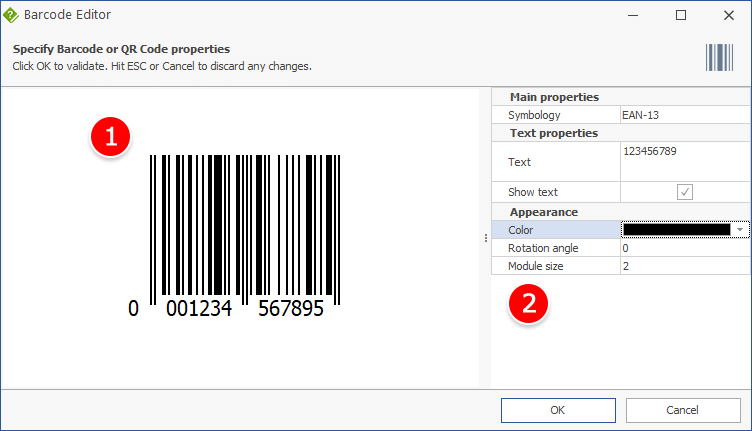Confirm changes with the OK button
752x431 pixels.
click(x=558, y=410)
